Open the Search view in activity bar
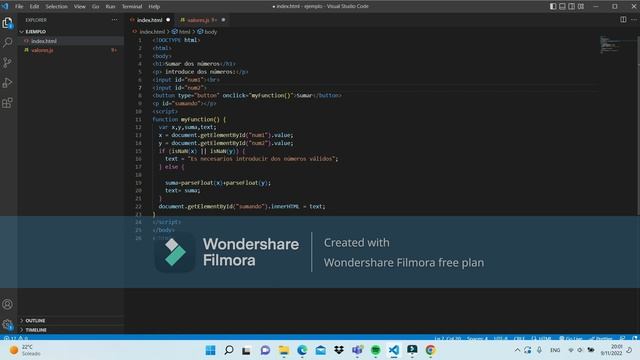This screenshot has height=360, width=640. (x=7, y=42)
